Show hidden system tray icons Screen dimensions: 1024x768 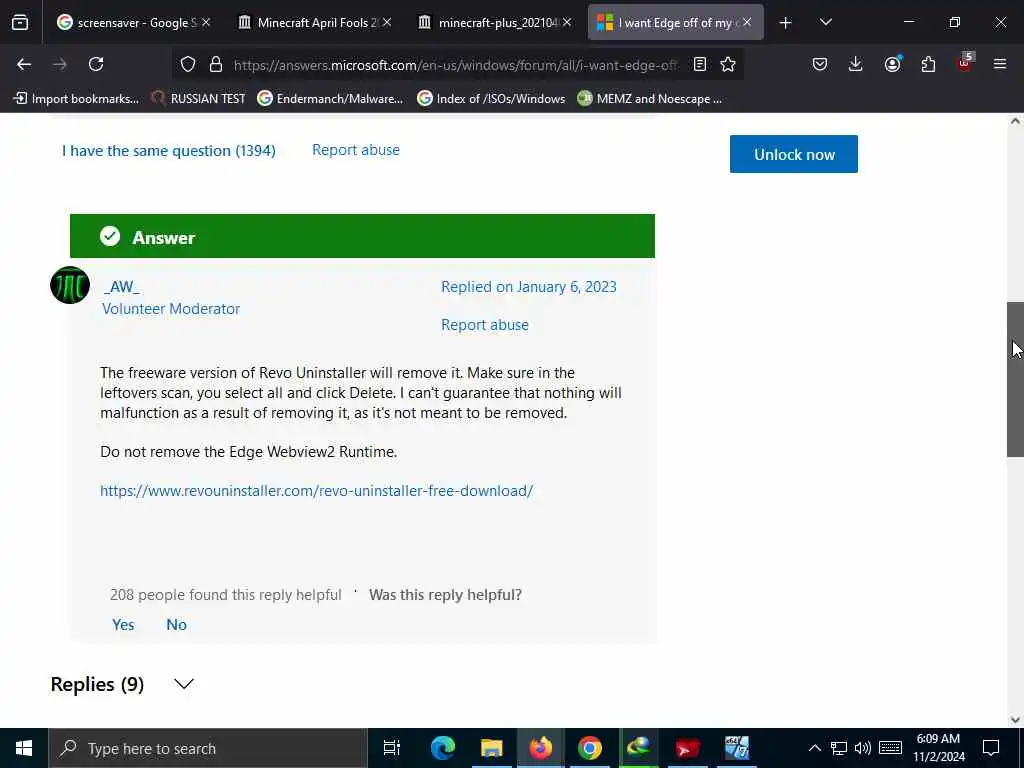pyautogui.click(x=814, y=748)
